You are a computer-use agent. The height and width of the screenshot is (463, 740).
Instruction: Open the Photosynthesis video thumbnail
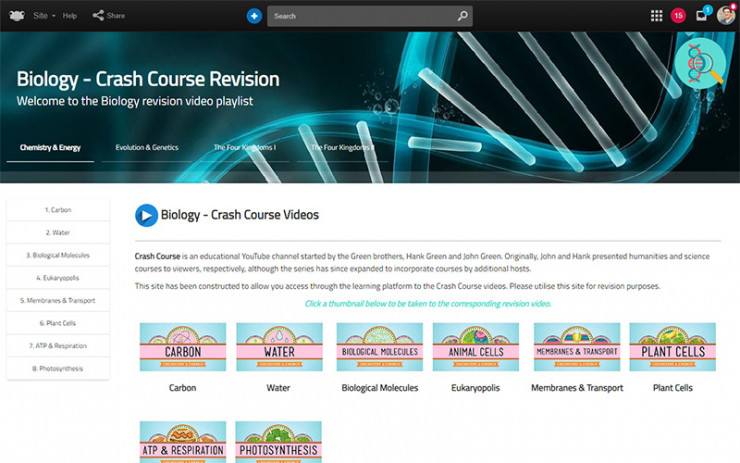tap(278, 442)
